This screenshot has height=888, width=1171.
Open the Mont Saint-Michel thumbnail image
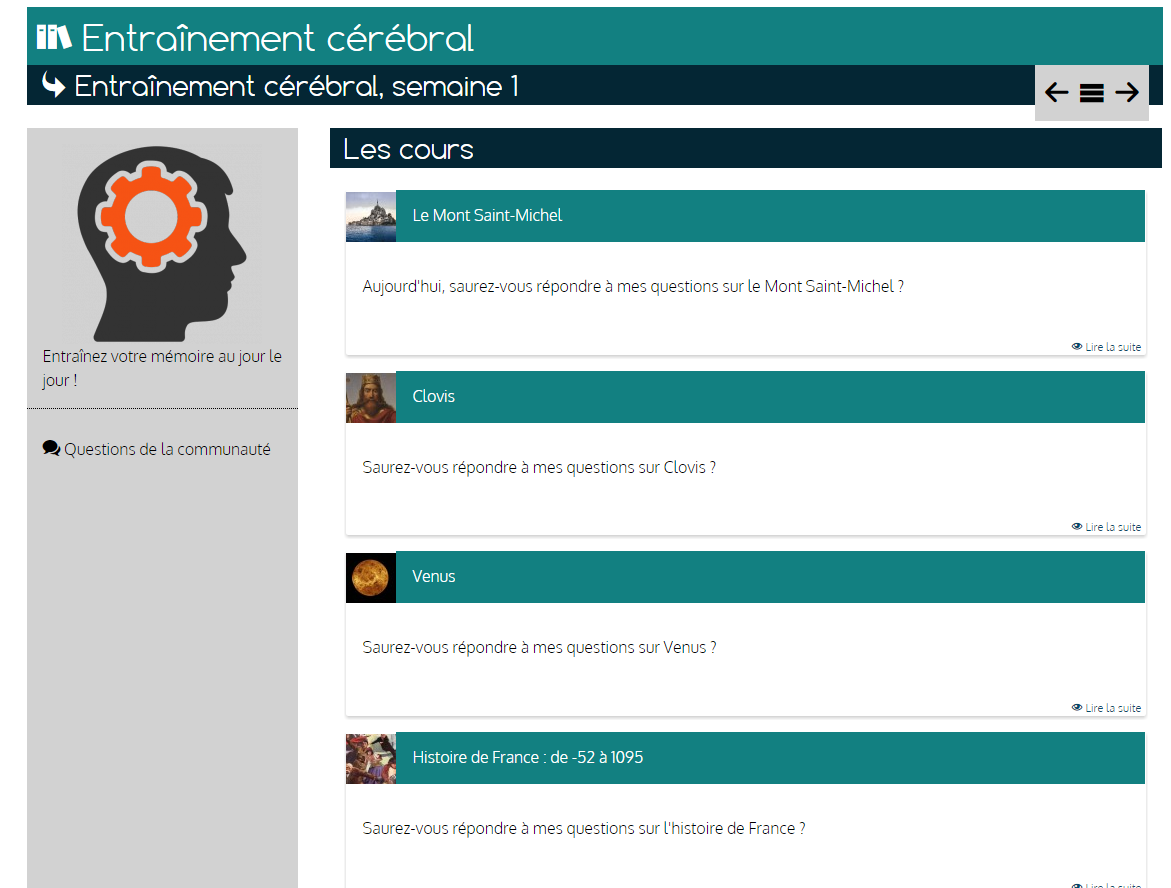[371, 216]
